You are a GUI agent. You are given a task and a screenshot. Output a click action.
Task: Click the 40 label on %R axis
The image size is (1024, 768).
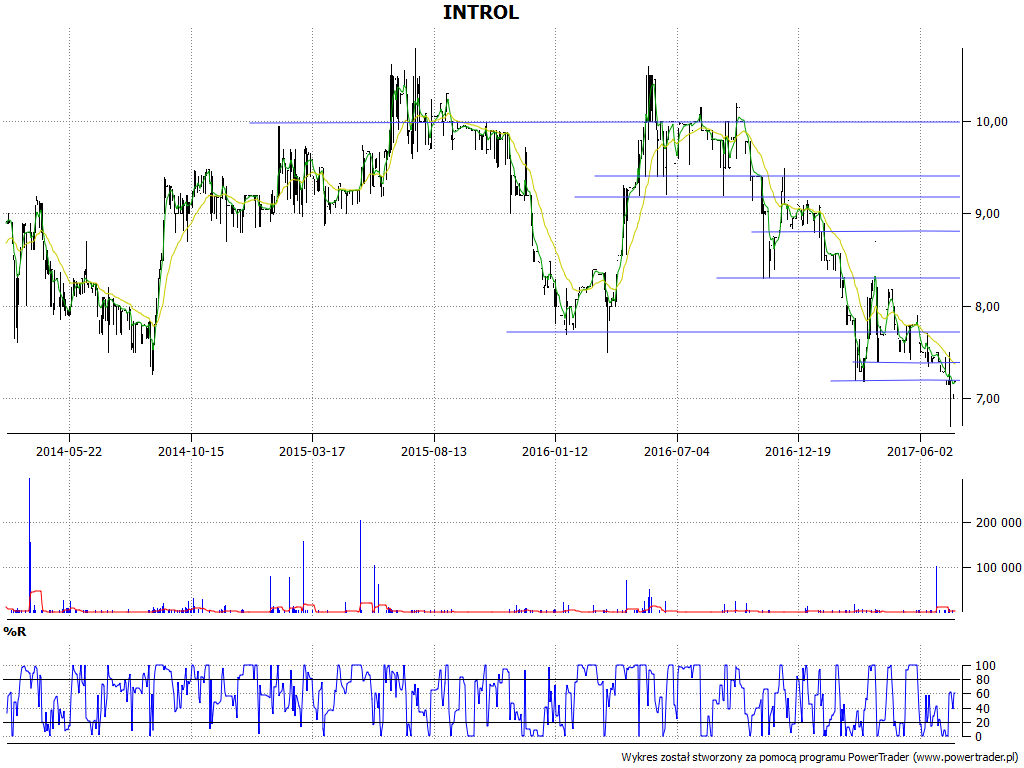tap(983, 709)
